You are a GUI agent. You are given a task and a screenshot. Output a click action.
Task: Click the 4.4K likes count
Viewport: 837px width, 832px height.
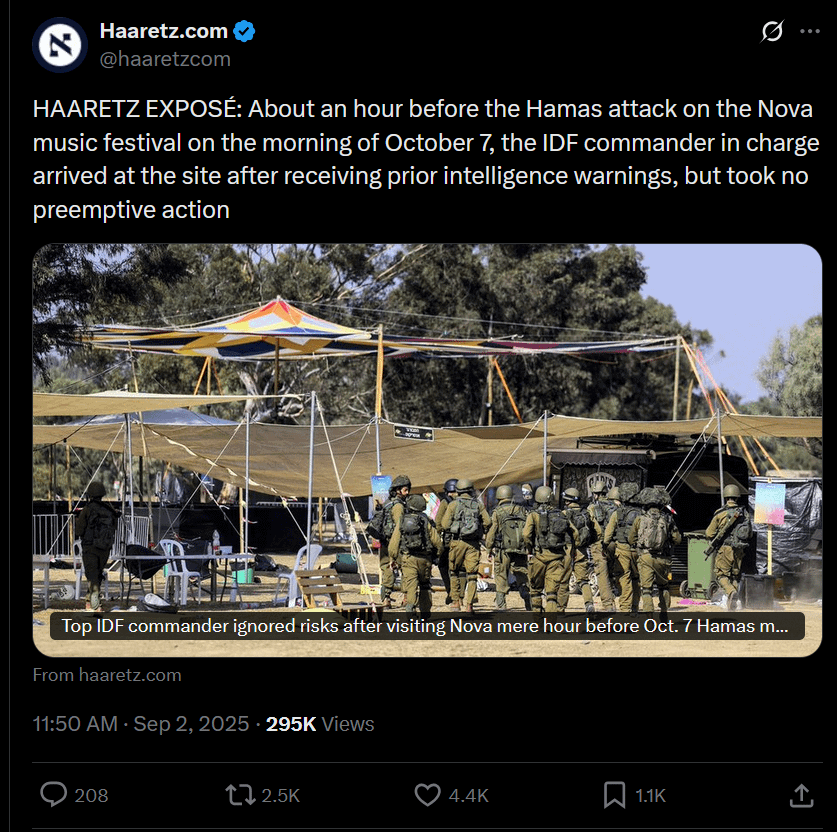(469, 796)
